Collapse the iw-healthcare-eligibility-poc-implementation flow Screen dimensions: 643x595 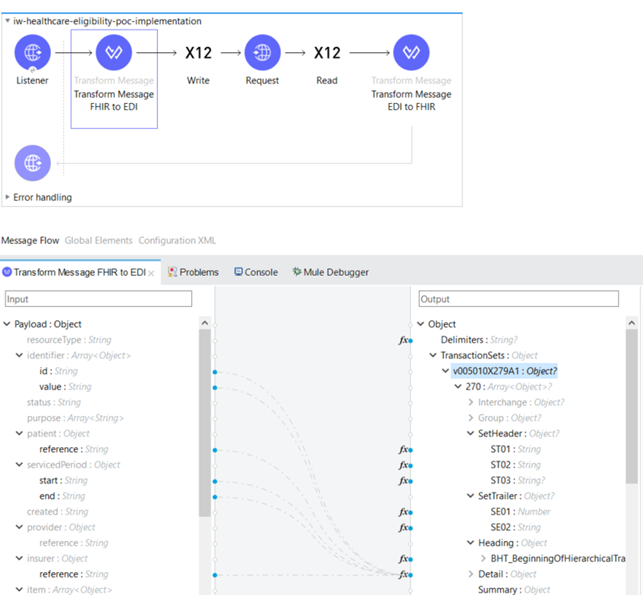click(7, 21)
